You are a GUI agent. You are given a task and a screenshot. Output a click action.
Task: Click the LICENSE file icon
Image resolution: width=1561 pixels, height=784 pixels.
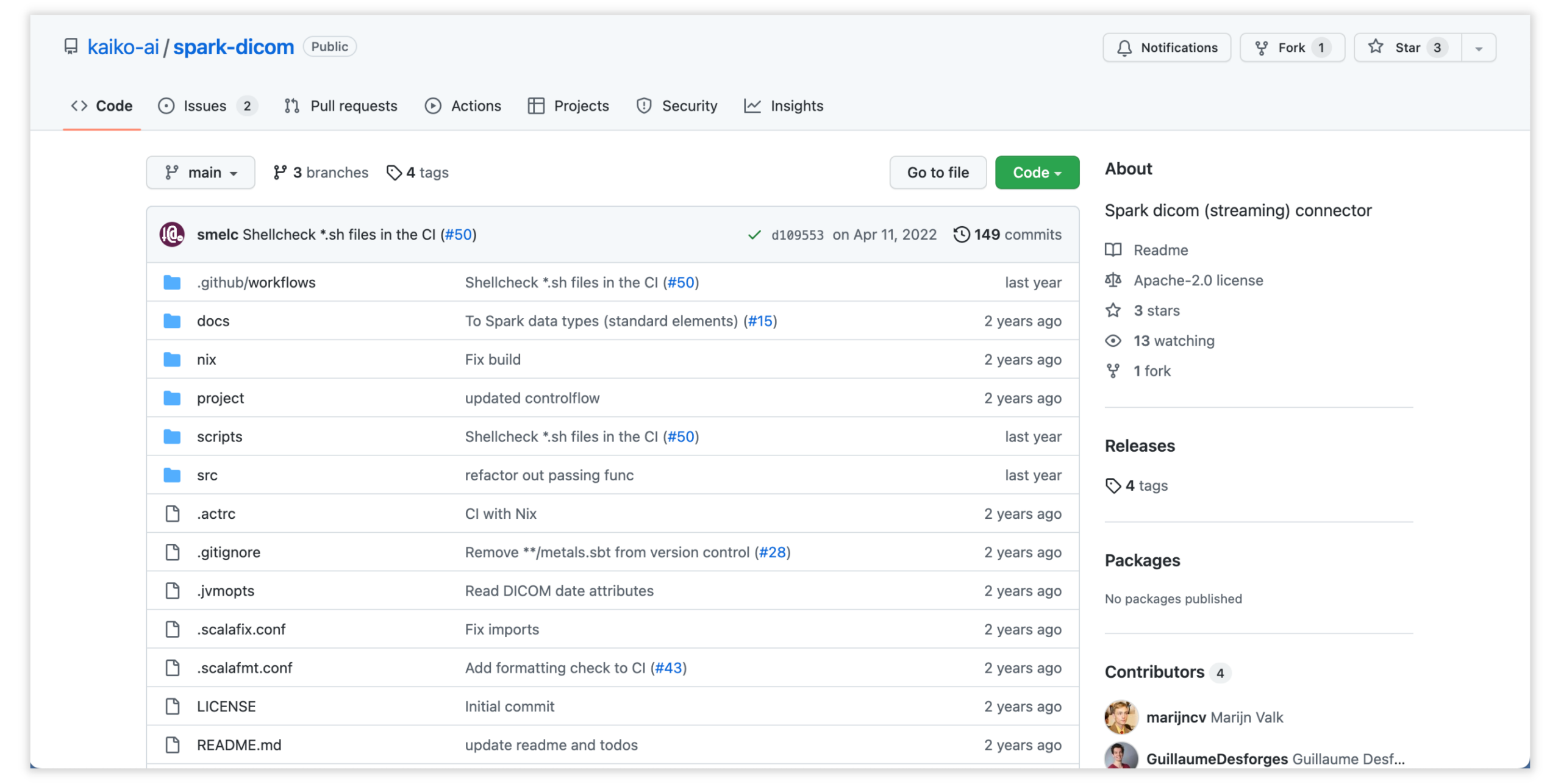click(x=173, y=705)
